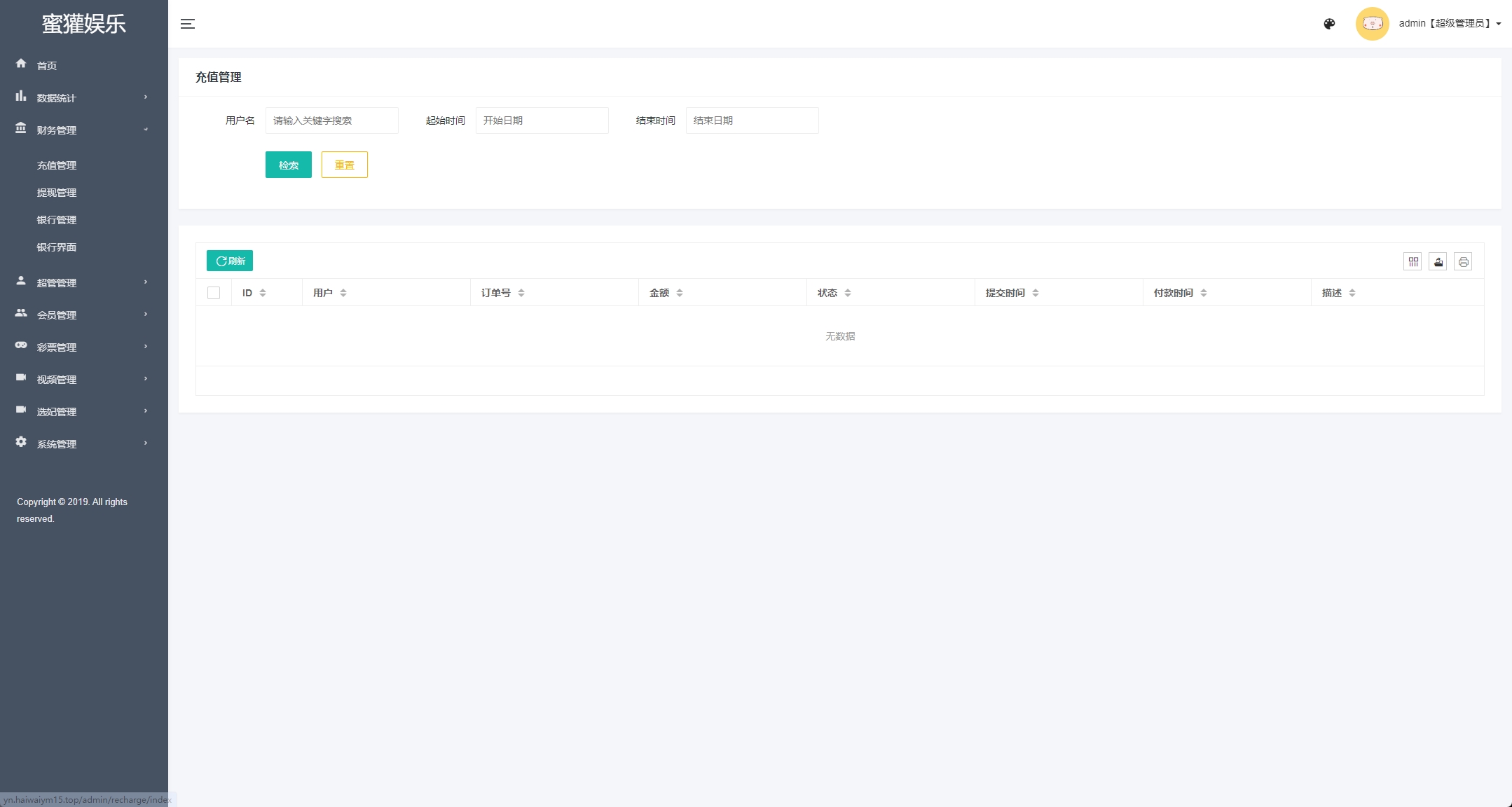Click the admin avatar icon top right
The width and height of the screenshot is (1512, 807).
[1371, 23]
